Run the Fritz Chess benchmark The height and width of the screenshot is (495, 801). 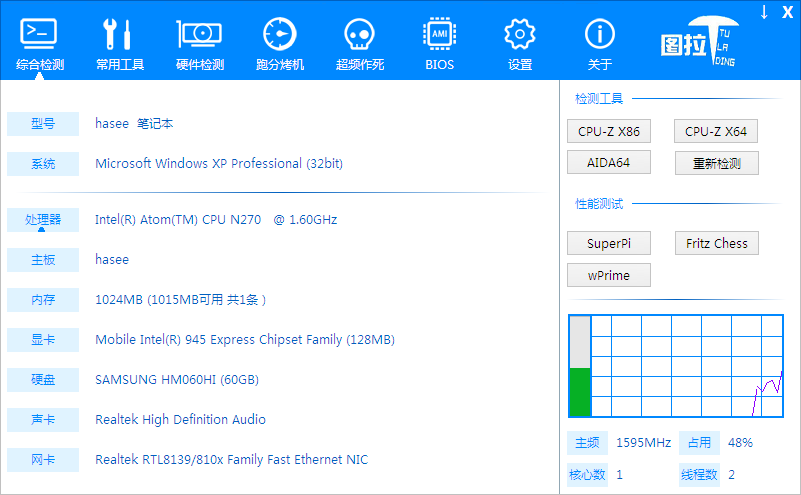(x=716, y=243)
